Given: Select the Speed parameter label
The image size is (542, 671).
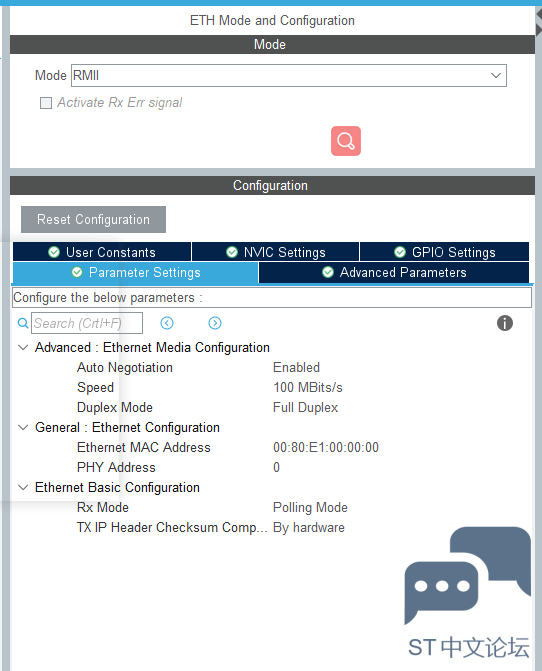Looking at the screenshot, I should [x=95, y=388].
